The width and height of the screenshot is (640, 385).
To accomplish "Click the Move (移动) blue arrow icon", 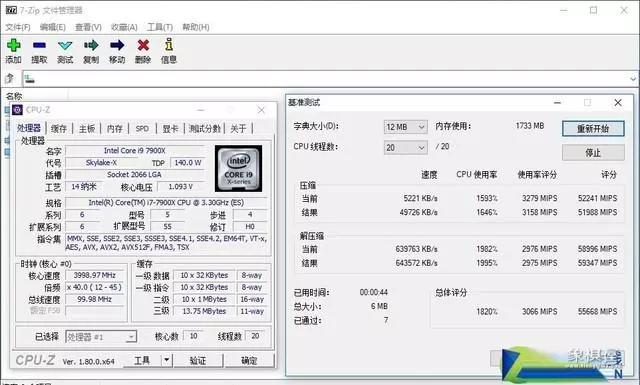I will point(117,45).
